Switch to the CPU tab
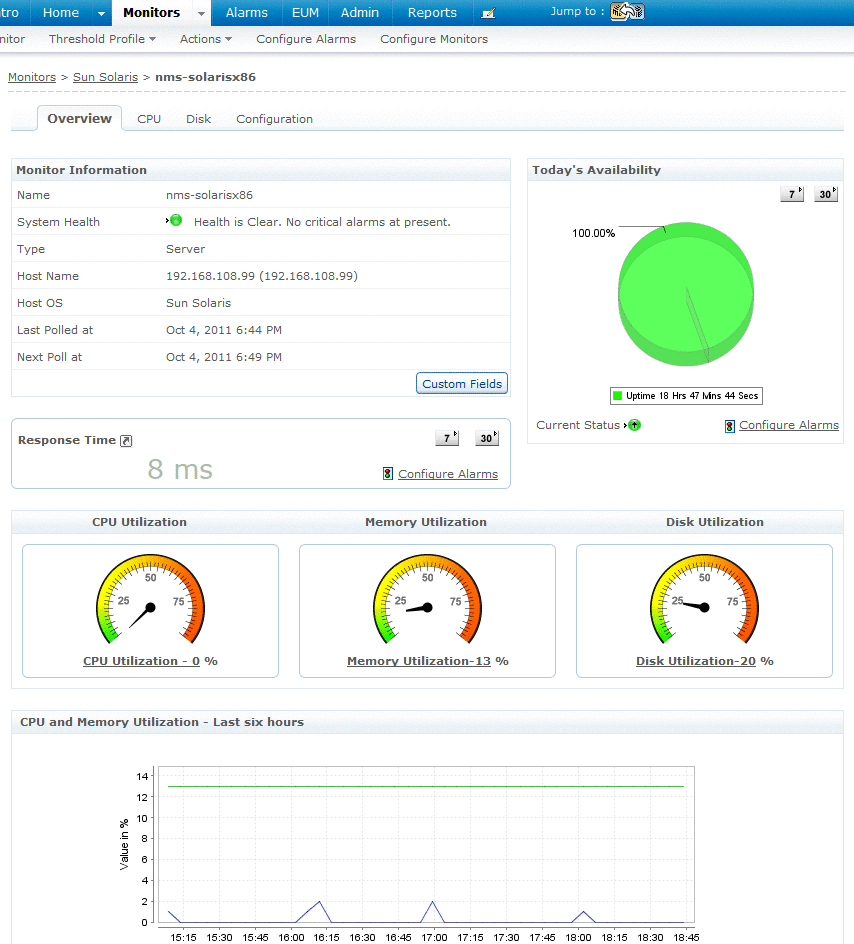This screenshot has height=944, width=854. pos(148,118)
